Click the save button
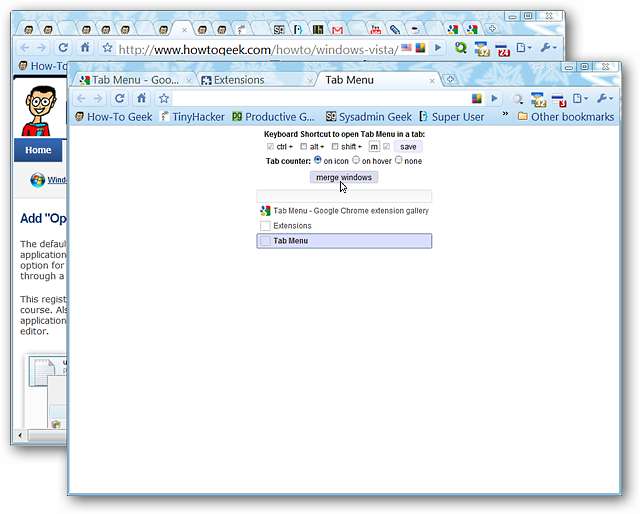Viewport: 640px width, 514px height. click(x=408, y=147)
